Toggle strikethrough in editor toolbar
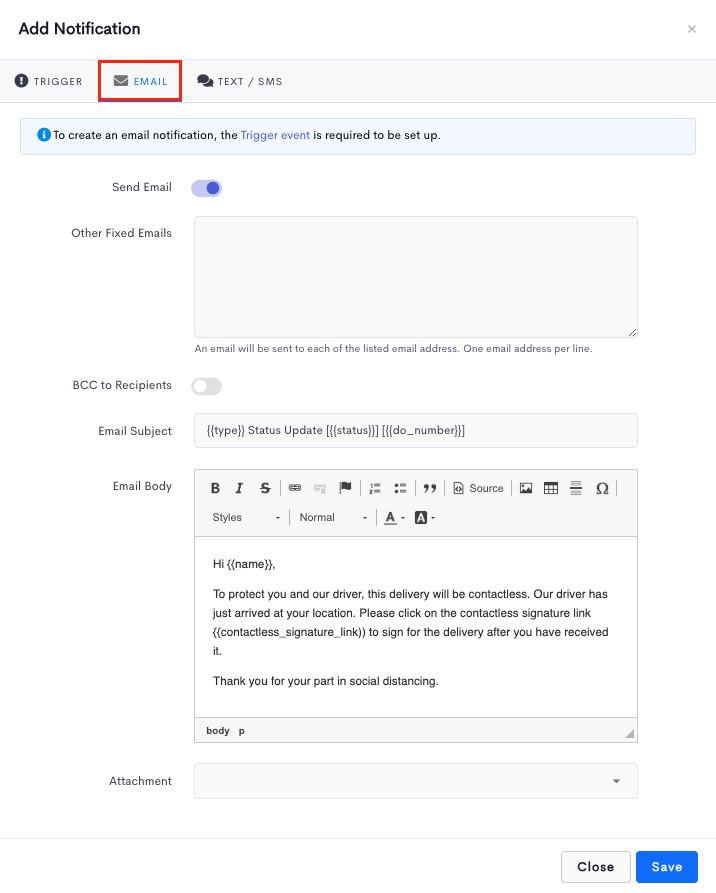 (265, 488)
